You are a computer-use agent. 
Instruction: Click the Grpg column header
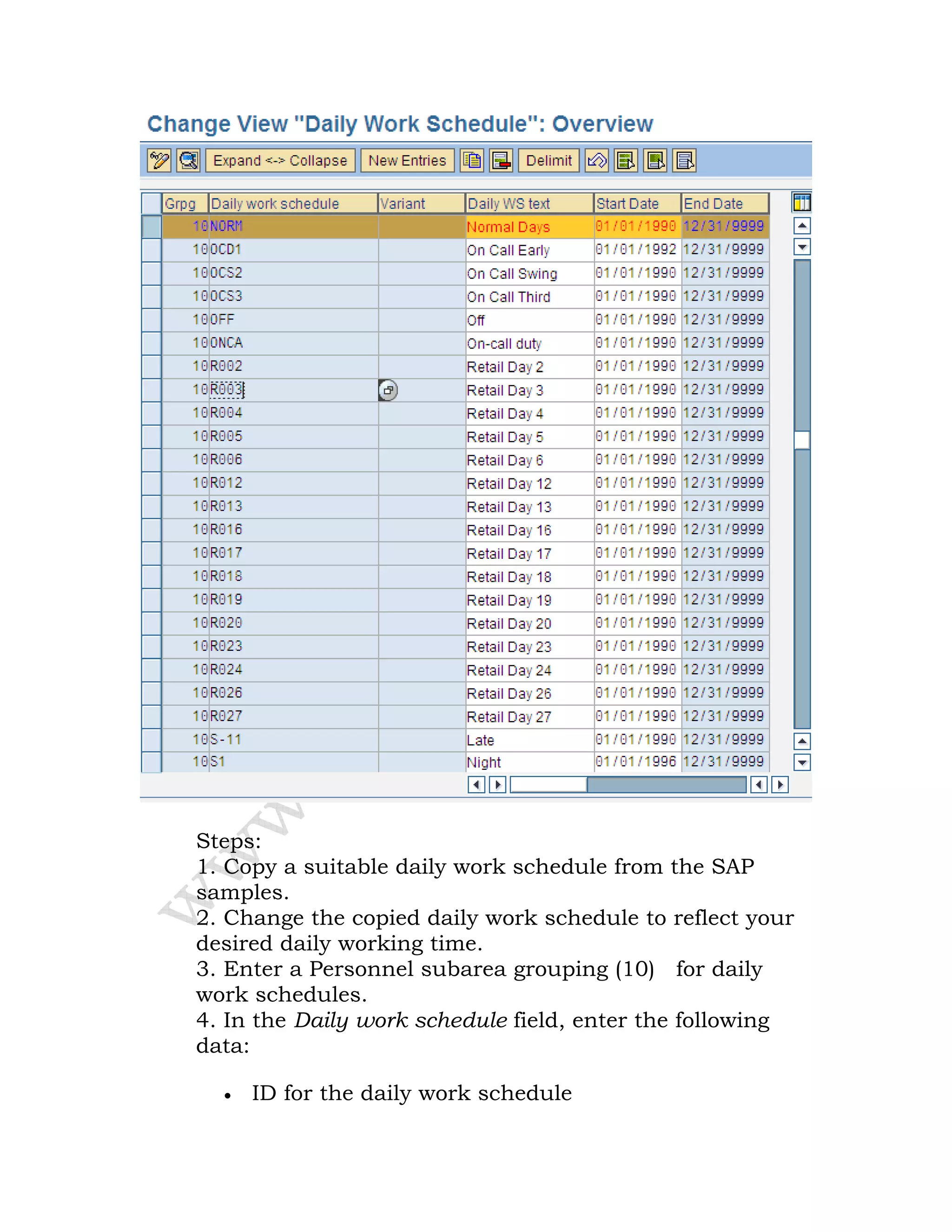click(x=185, y=204)
